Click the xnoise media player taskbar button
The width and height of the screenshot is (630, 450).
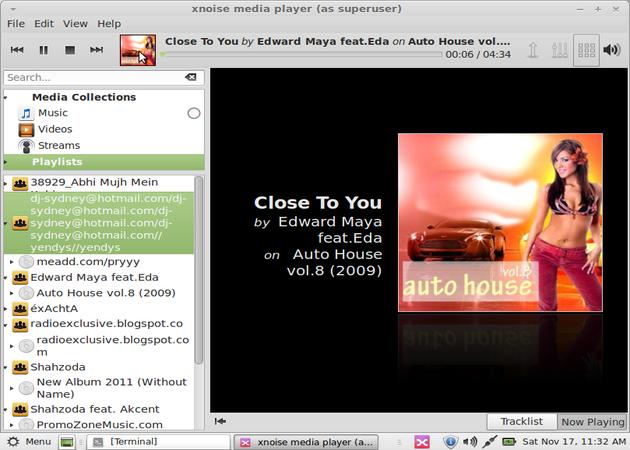tap(306, 442)
